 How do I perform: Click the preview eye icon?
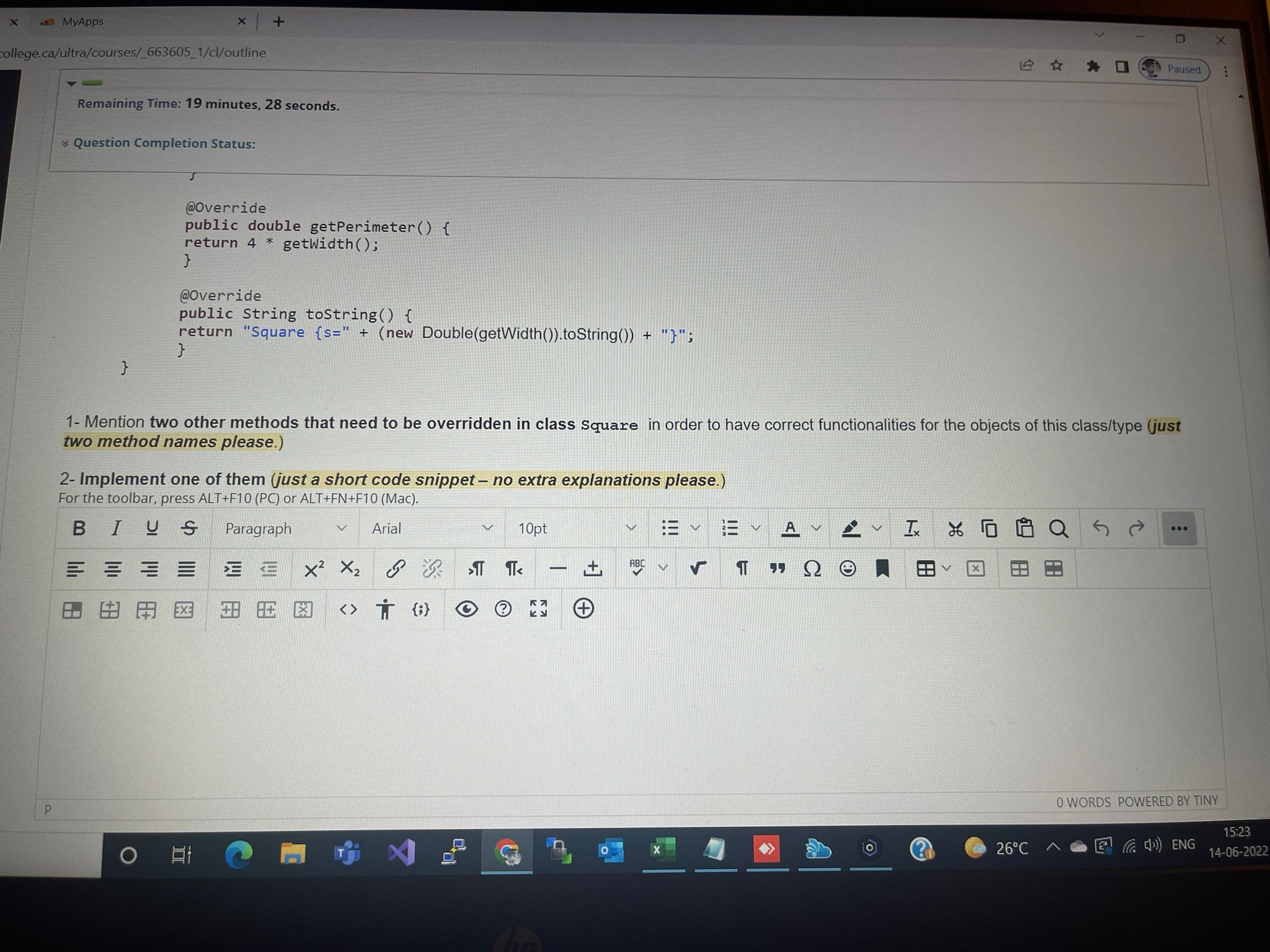(466, 609)
